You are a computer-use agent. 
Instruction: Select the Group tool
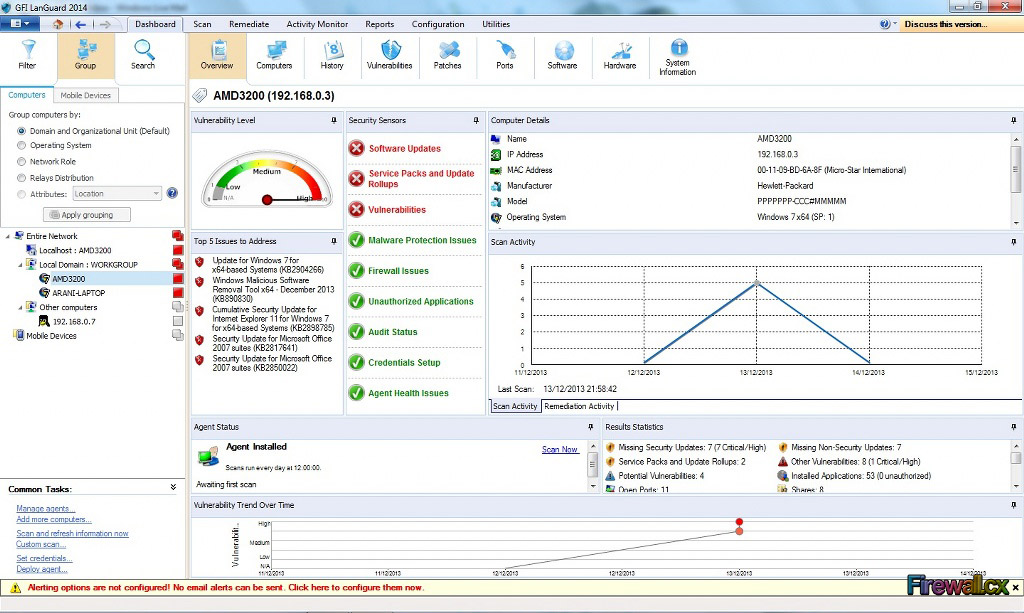(x=86, y=55)
